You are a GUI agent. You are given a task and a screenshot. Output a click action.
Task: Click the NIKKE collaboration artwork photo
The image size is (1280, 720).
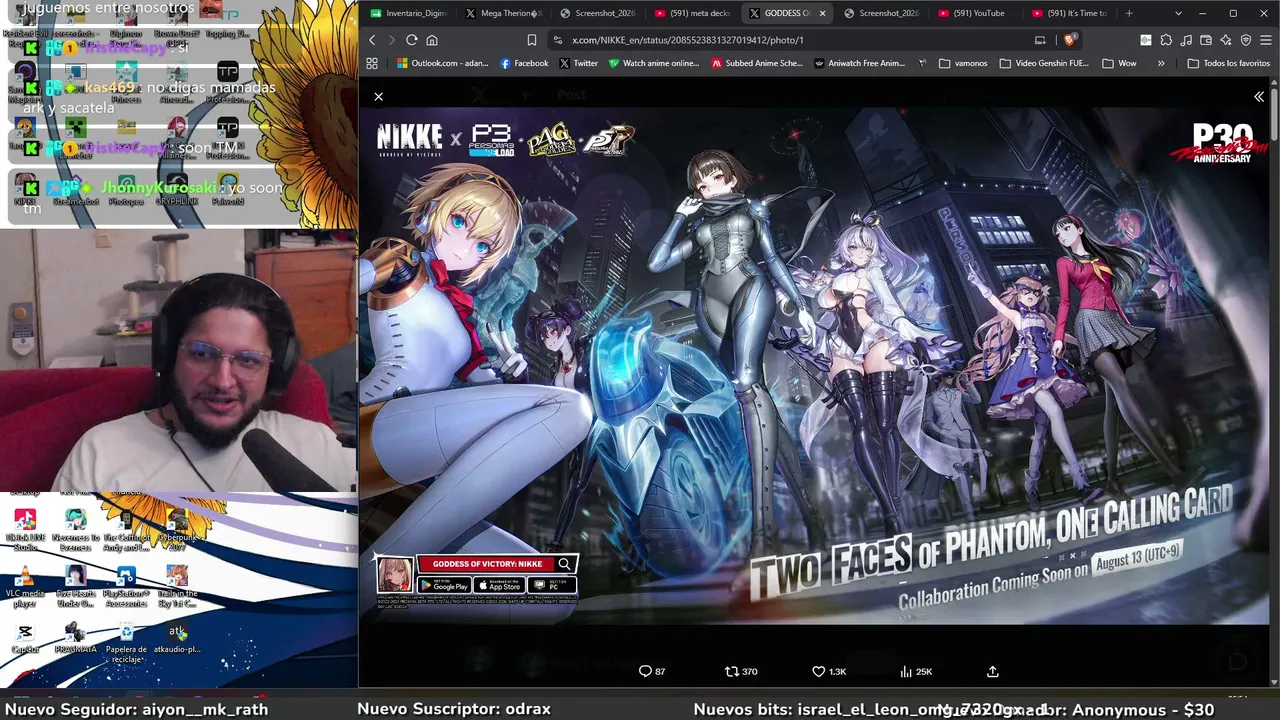click(x=814, y=365)
